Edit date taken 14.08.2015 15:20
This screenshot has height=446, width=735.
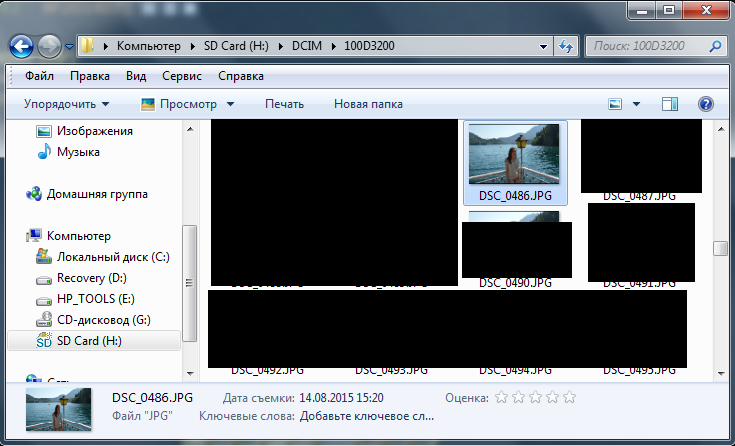point(341,398)
